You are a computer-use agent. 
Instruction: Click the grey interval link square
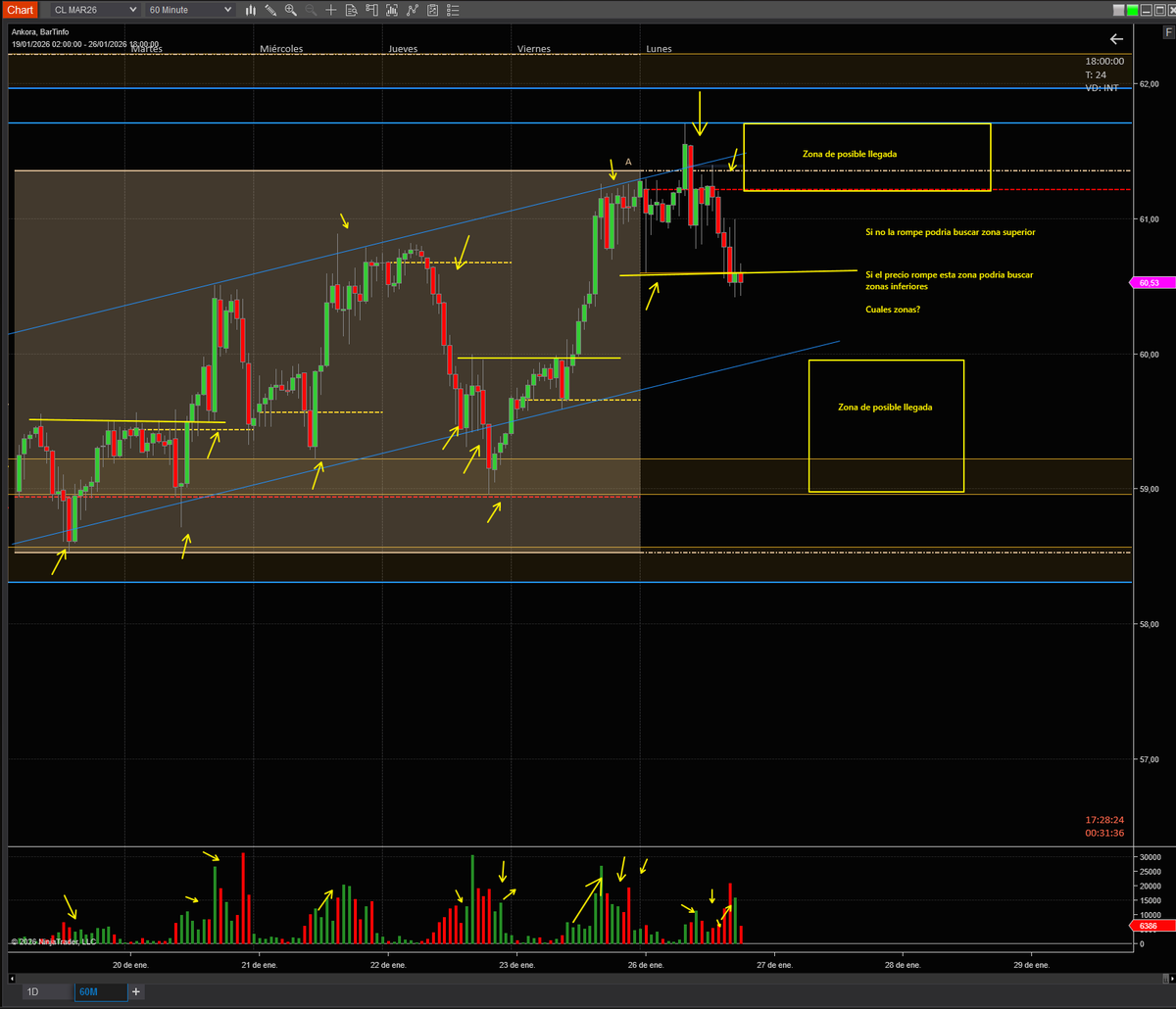click(x=1118, y=10)
